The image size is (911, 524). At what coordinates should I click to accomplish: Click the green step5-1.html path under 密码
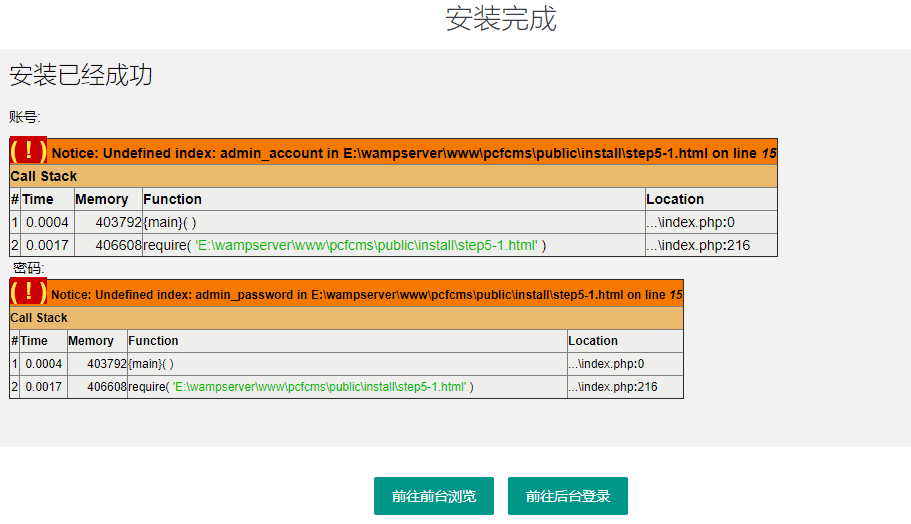click(319, 387)
